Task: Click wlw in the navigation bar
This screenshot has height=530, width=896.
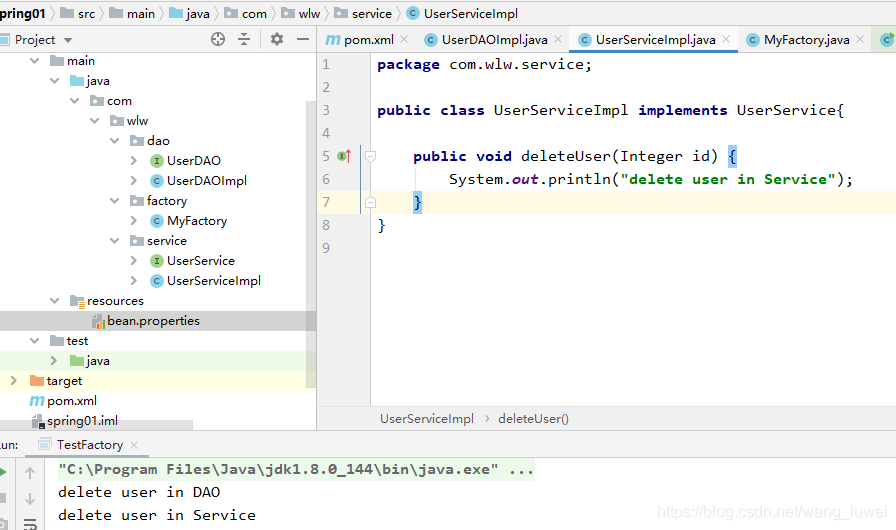Action: click(301, 13)
